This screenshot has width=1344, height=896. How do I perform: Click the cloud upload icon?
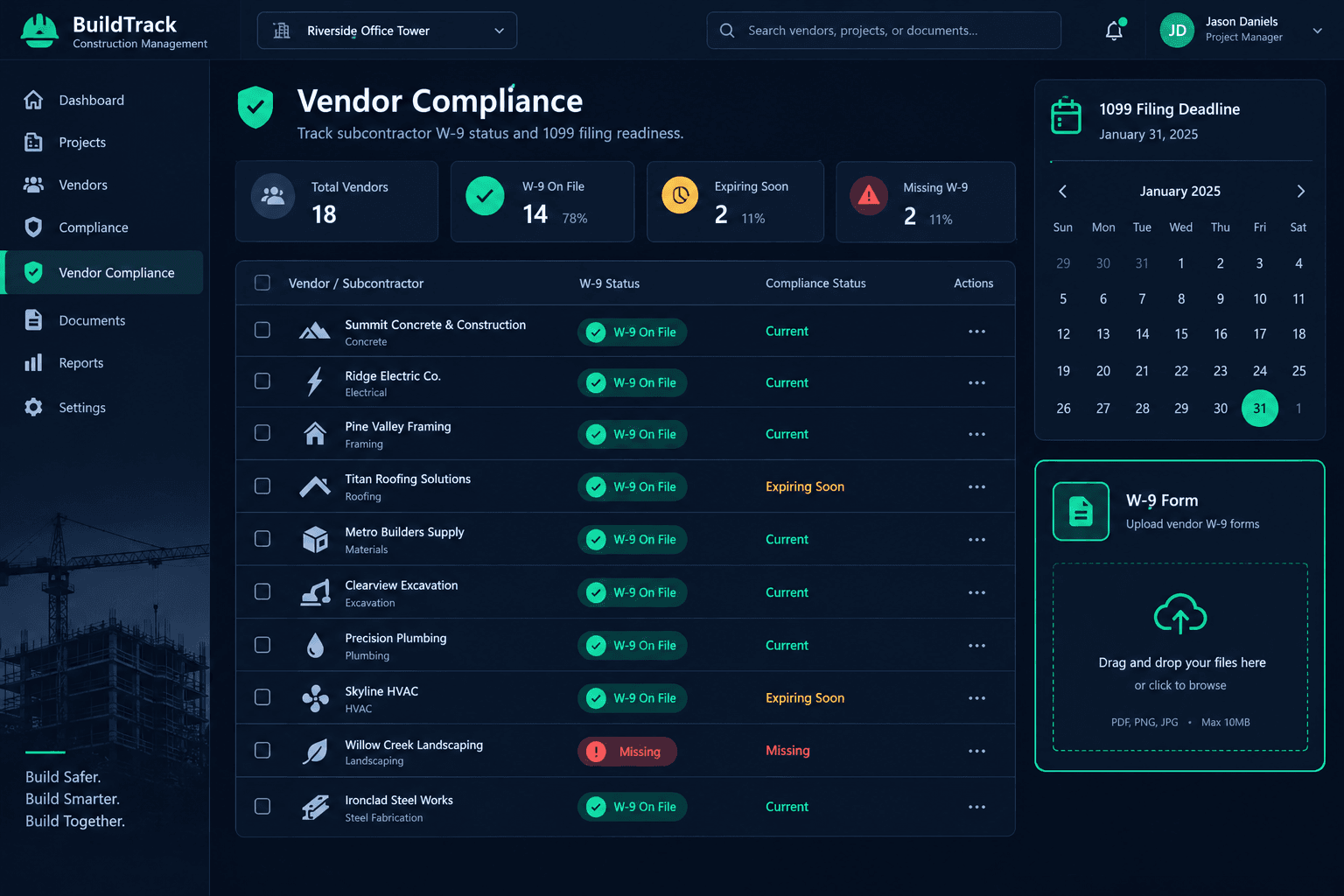pos(1180,613)
